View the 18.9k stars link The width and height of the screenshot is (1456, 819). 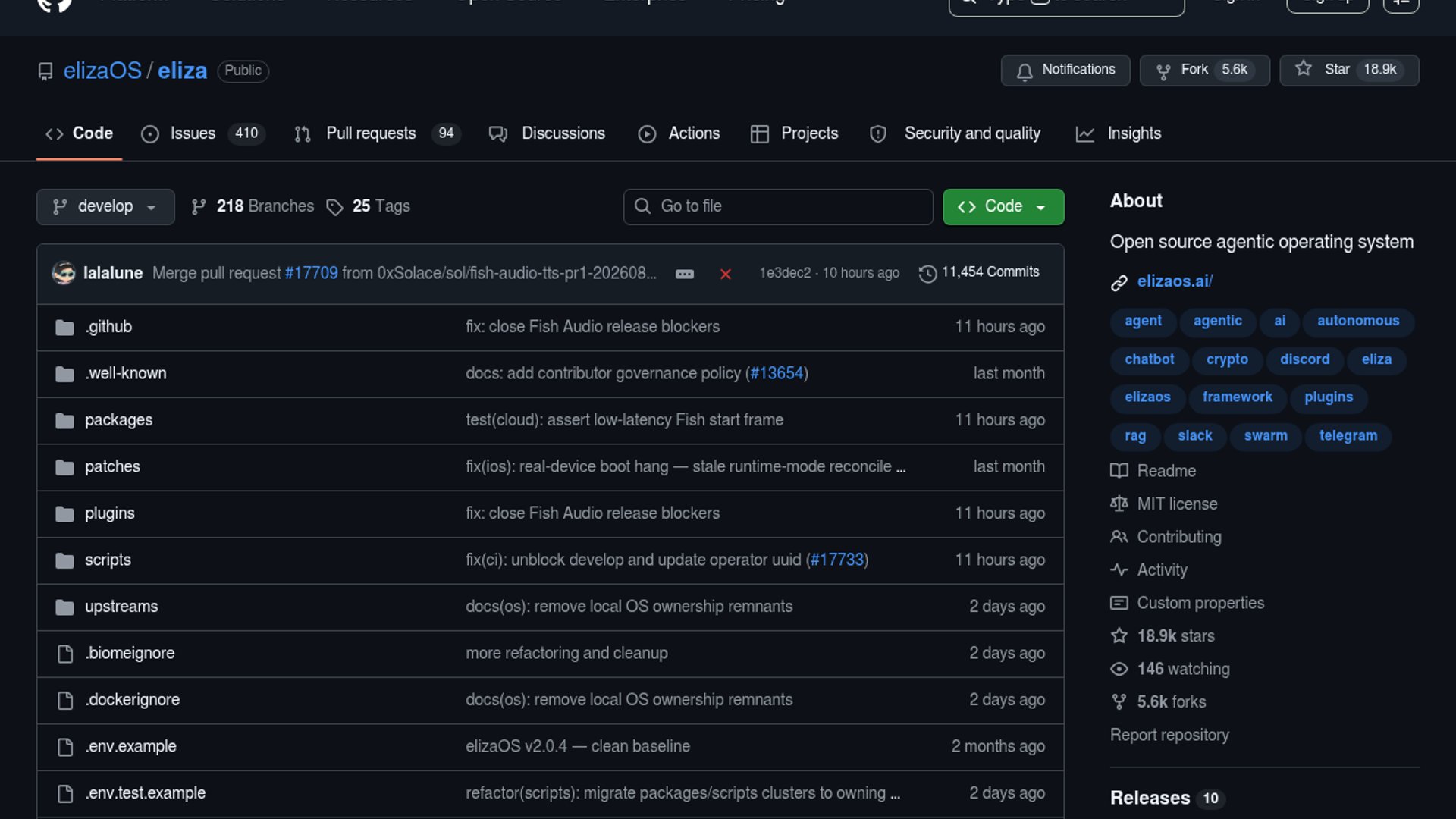1163,636
